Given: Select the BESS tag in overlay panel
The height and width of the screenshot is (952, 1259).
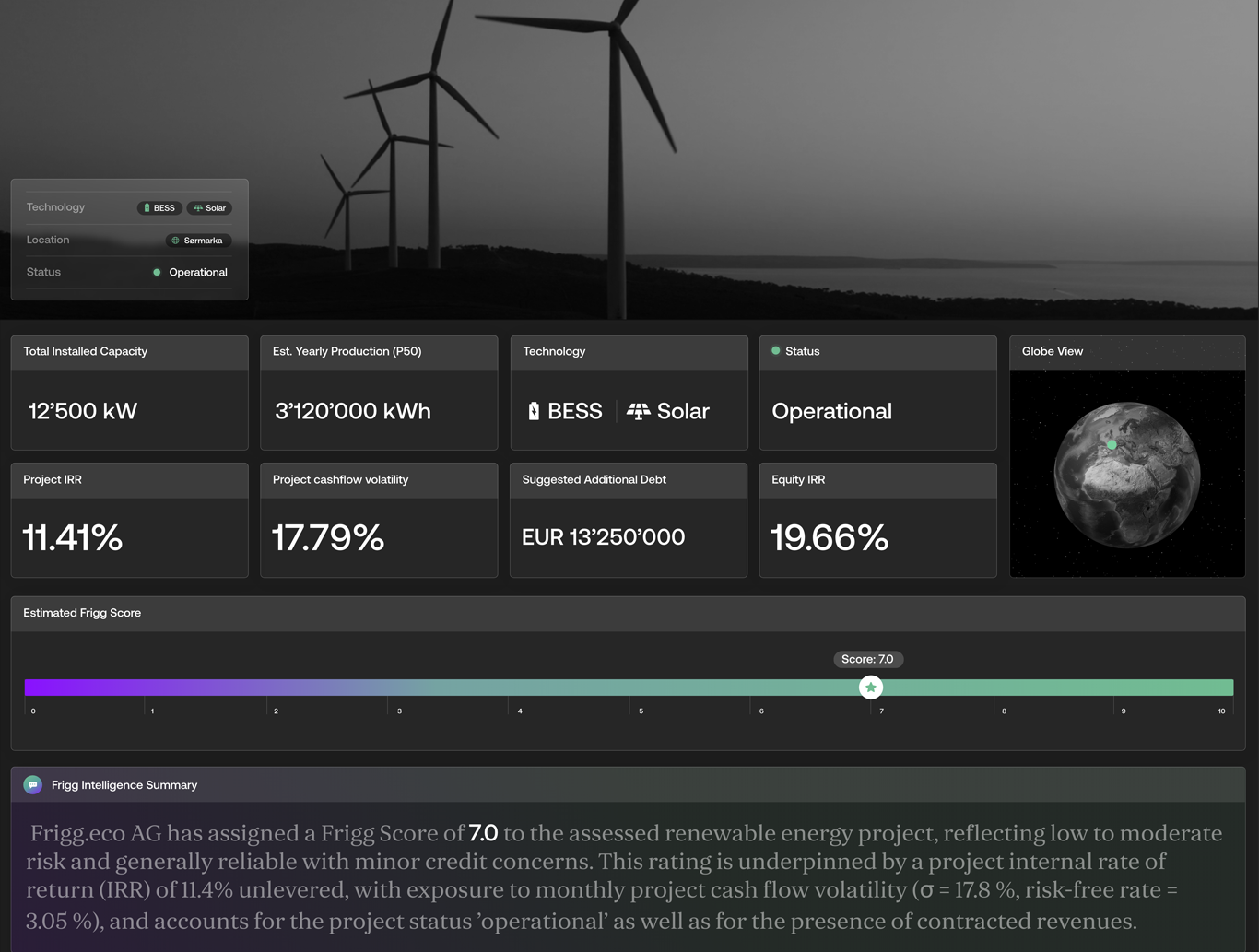Looking at the screenshot, I should click(159, 208).
